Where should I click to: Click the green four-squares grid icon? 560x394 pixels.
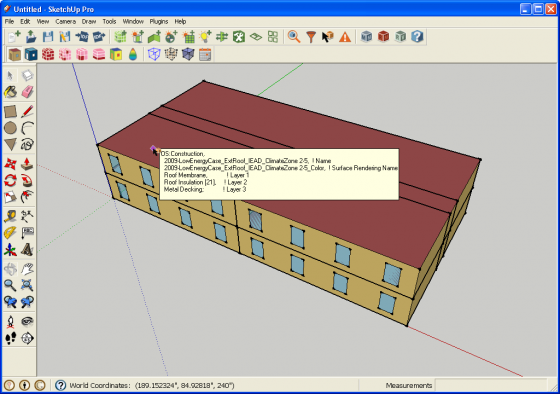click(273, 37)
